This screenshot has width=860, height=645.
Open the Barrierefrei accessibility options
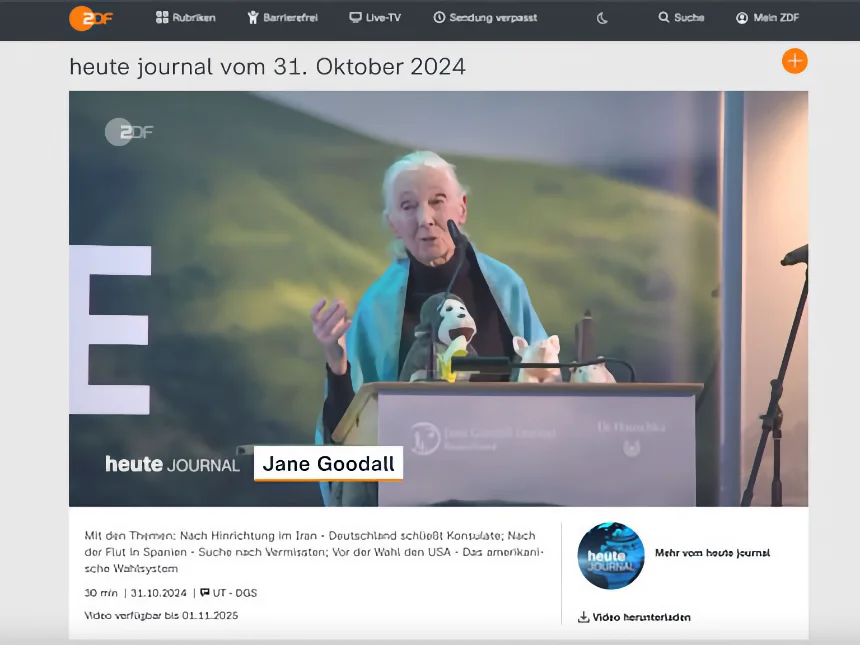pyautogui.click(x=283, y=18)
